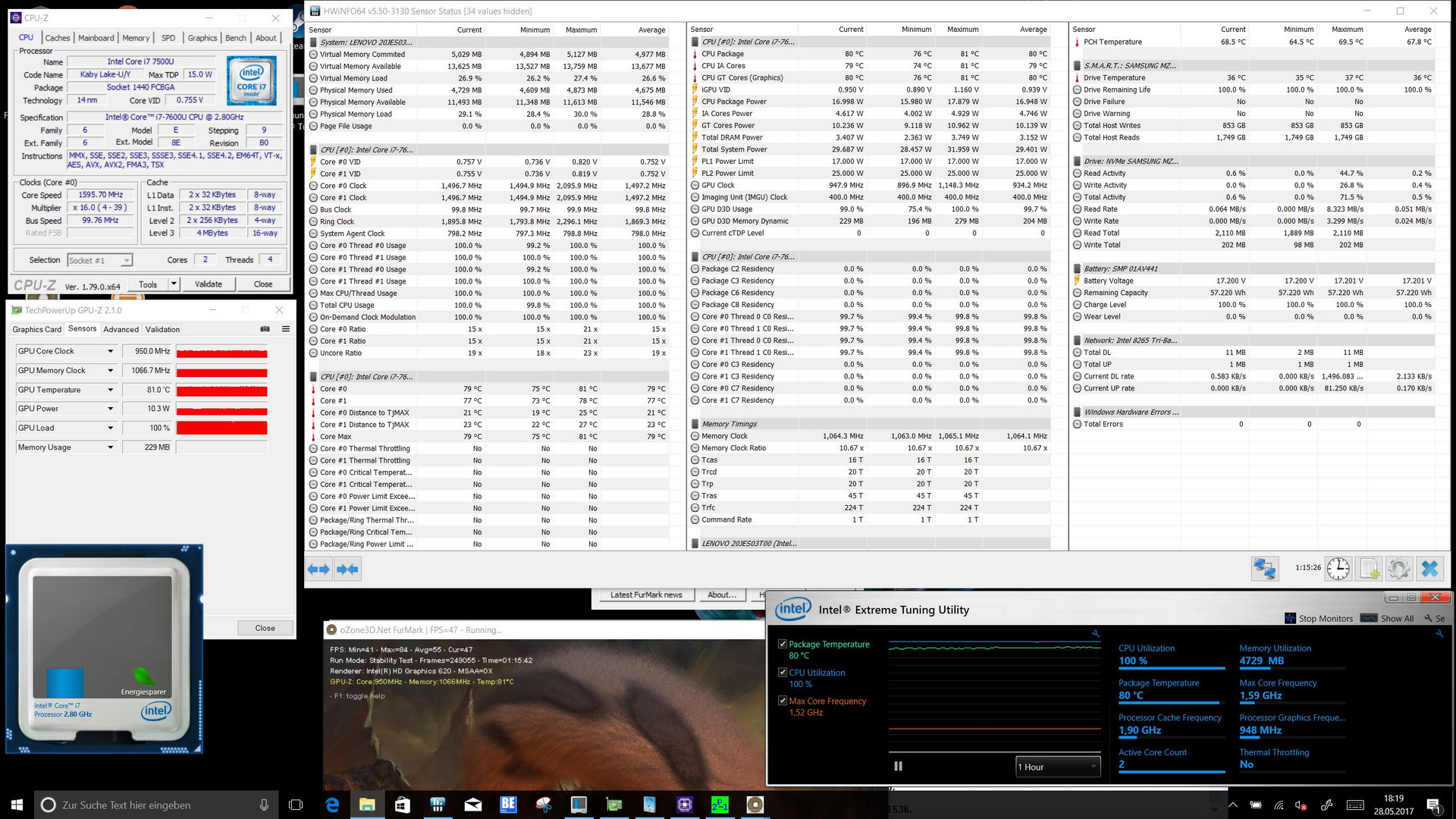Open GPU Load dropdown in GPU-Z
Viewport: 1456px width, 819px height.
click(110, 428)
